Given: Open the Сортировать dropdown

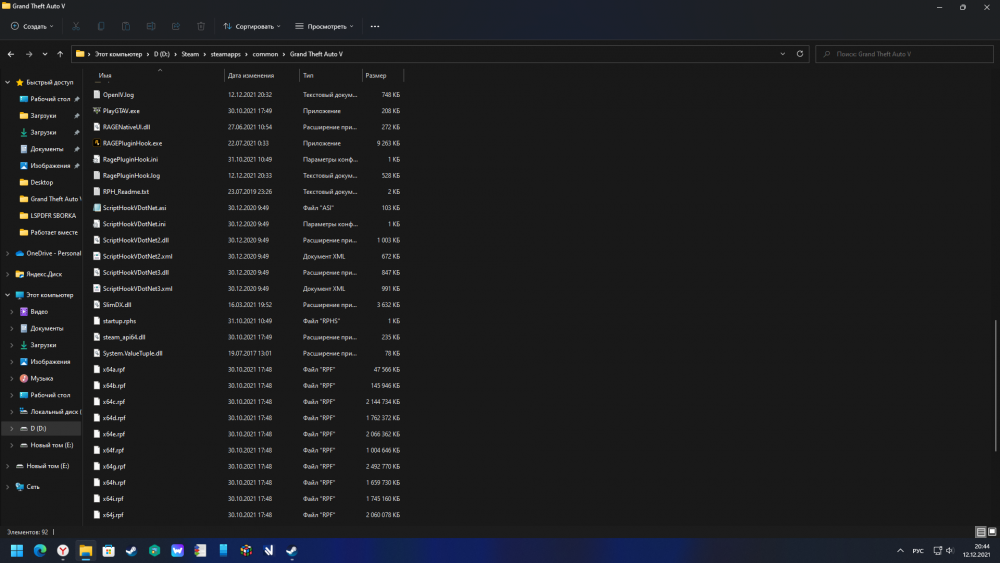Looking at the screenshot, I should click(x=252, y=26).
